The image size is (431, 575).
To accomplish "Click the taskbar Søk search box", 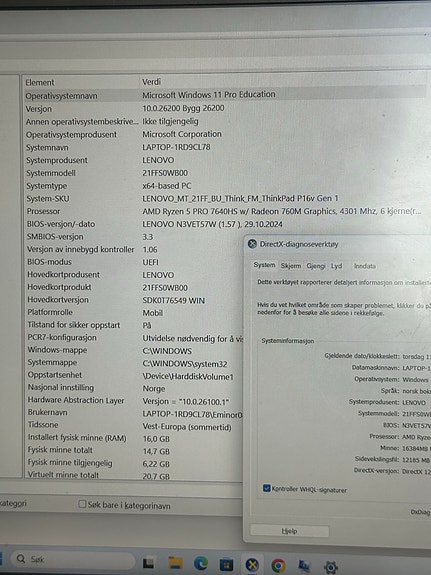I will (73, 559).
